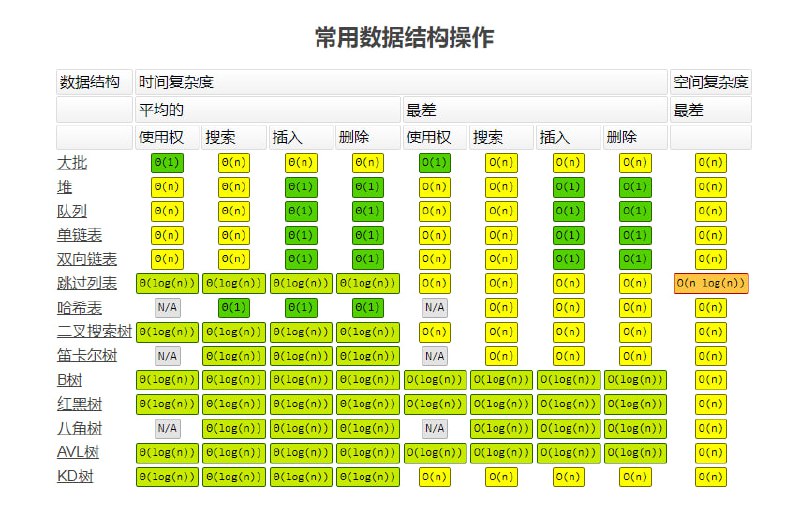Click the O(n) worst search cell for 堆
This screenshot has width=800, height=515.
(502, 187)
